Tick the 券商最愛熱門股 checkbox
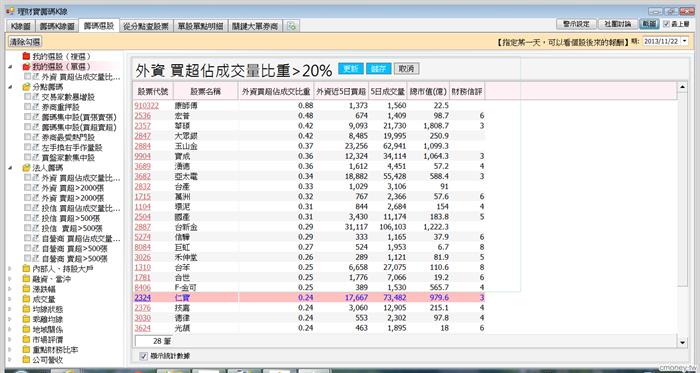The image size is (700, 373). (28, 137)
